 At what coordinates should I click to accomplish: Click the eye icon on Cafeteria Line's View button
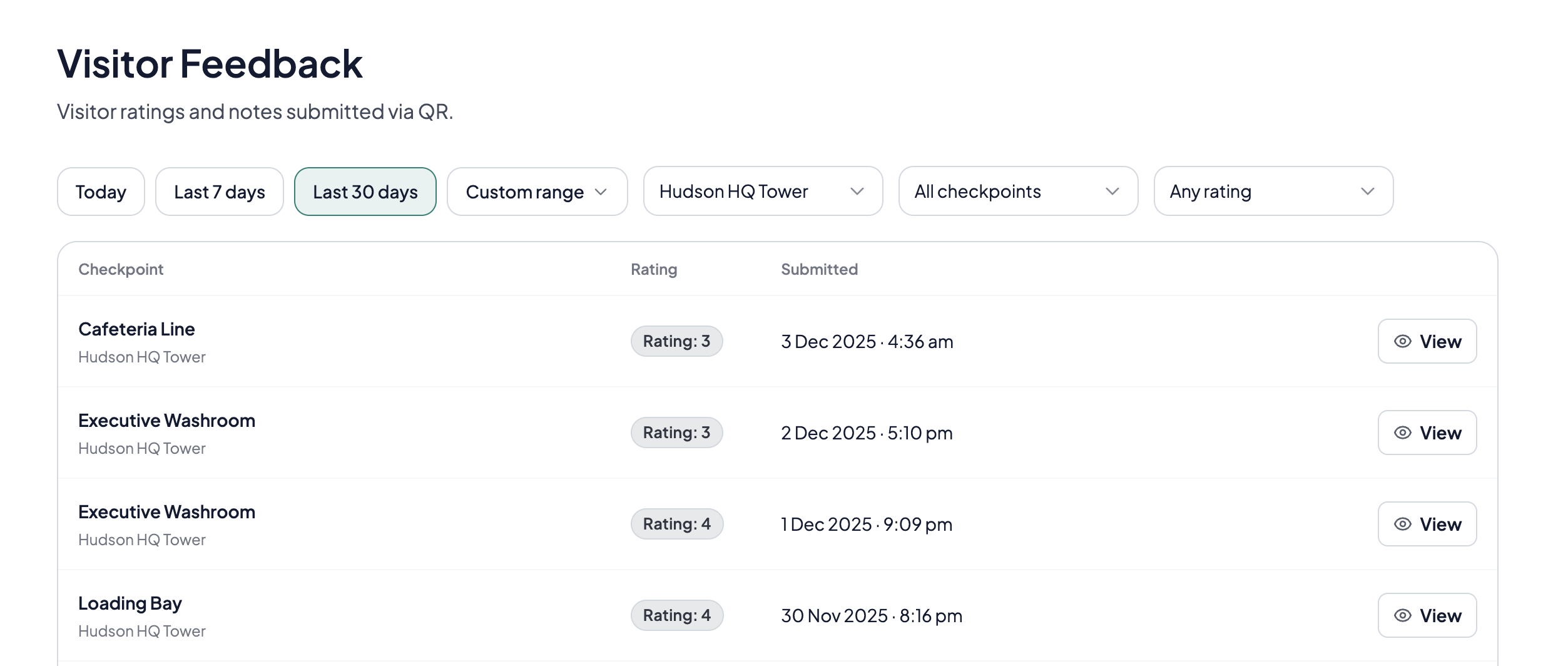click(1403, 341)
